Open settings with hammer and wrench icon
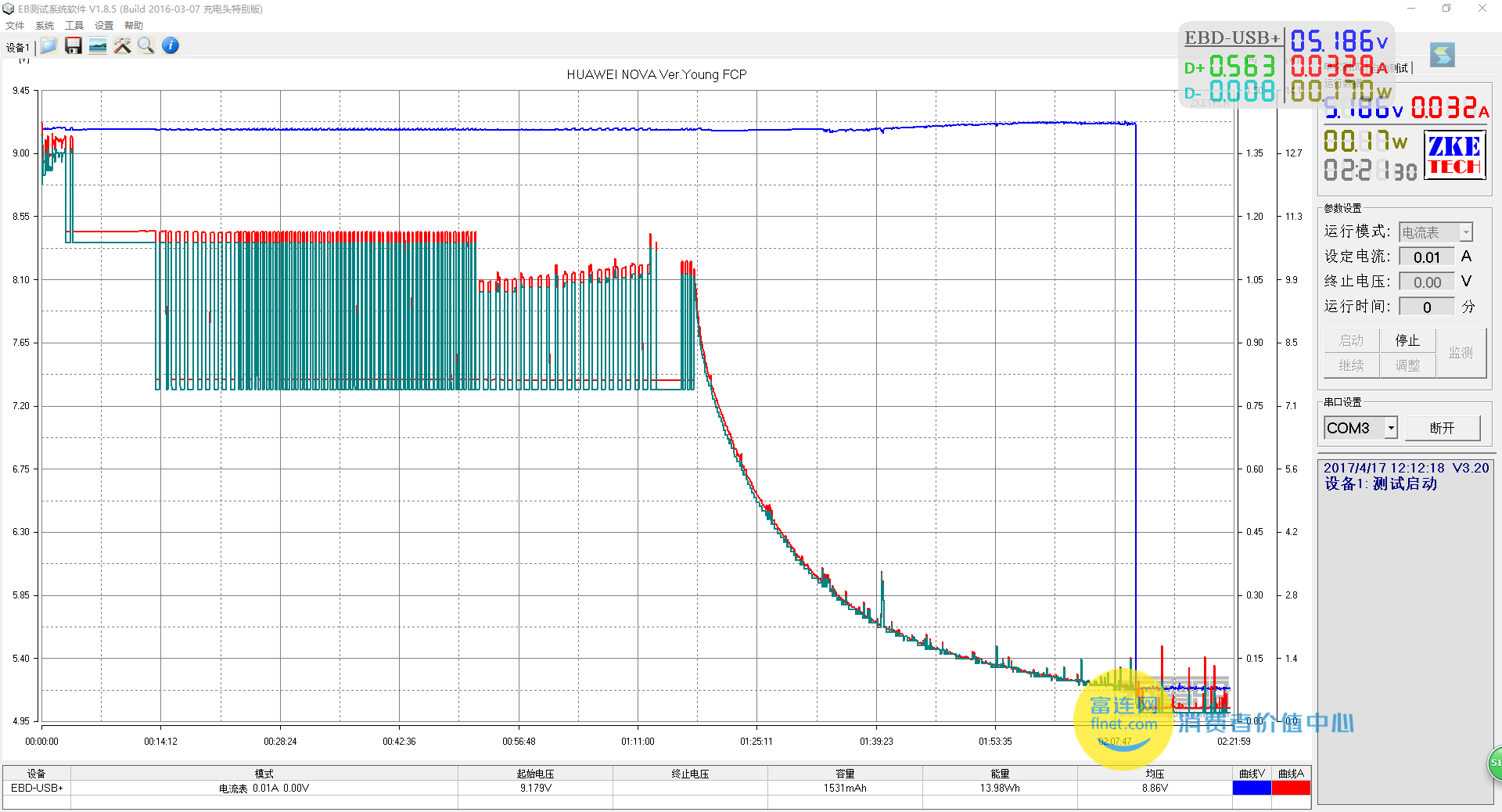Viewport: 1502px width, 812px height. coord(122,46)
